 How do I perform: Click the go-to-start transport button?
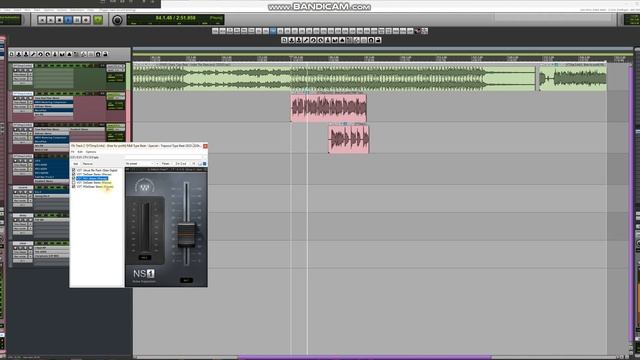tap(42, 20)
